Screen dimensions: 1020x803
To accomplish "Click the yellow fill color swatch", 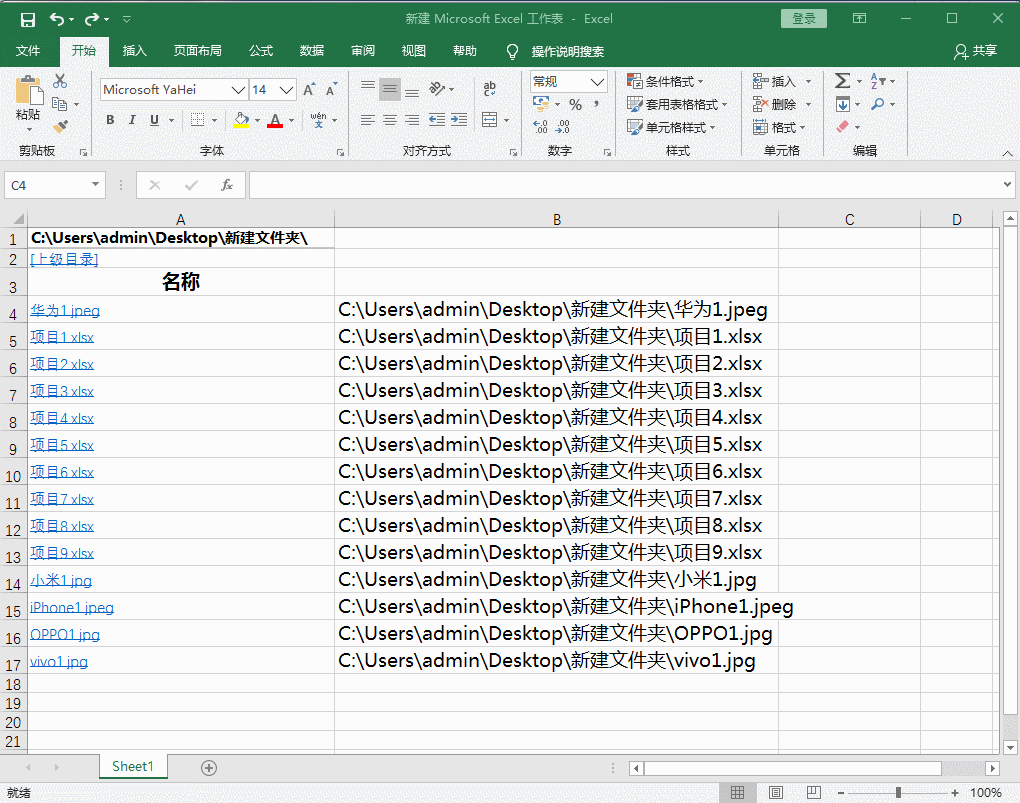I will click(x=241, y=120).
